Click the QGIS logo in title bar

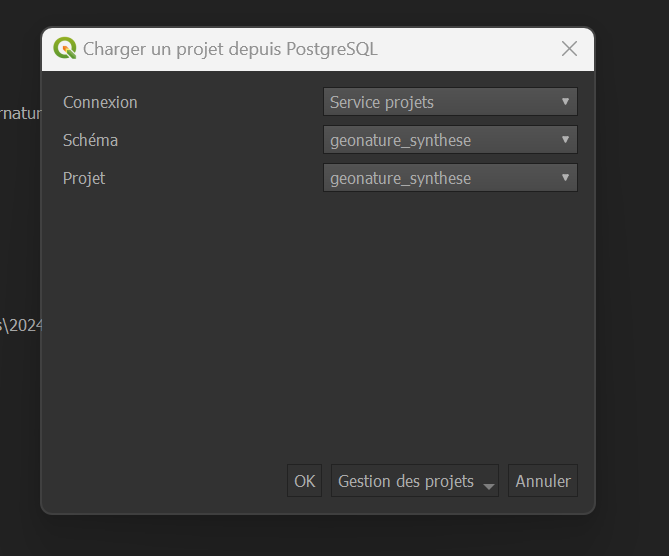[x=65, y=48]
